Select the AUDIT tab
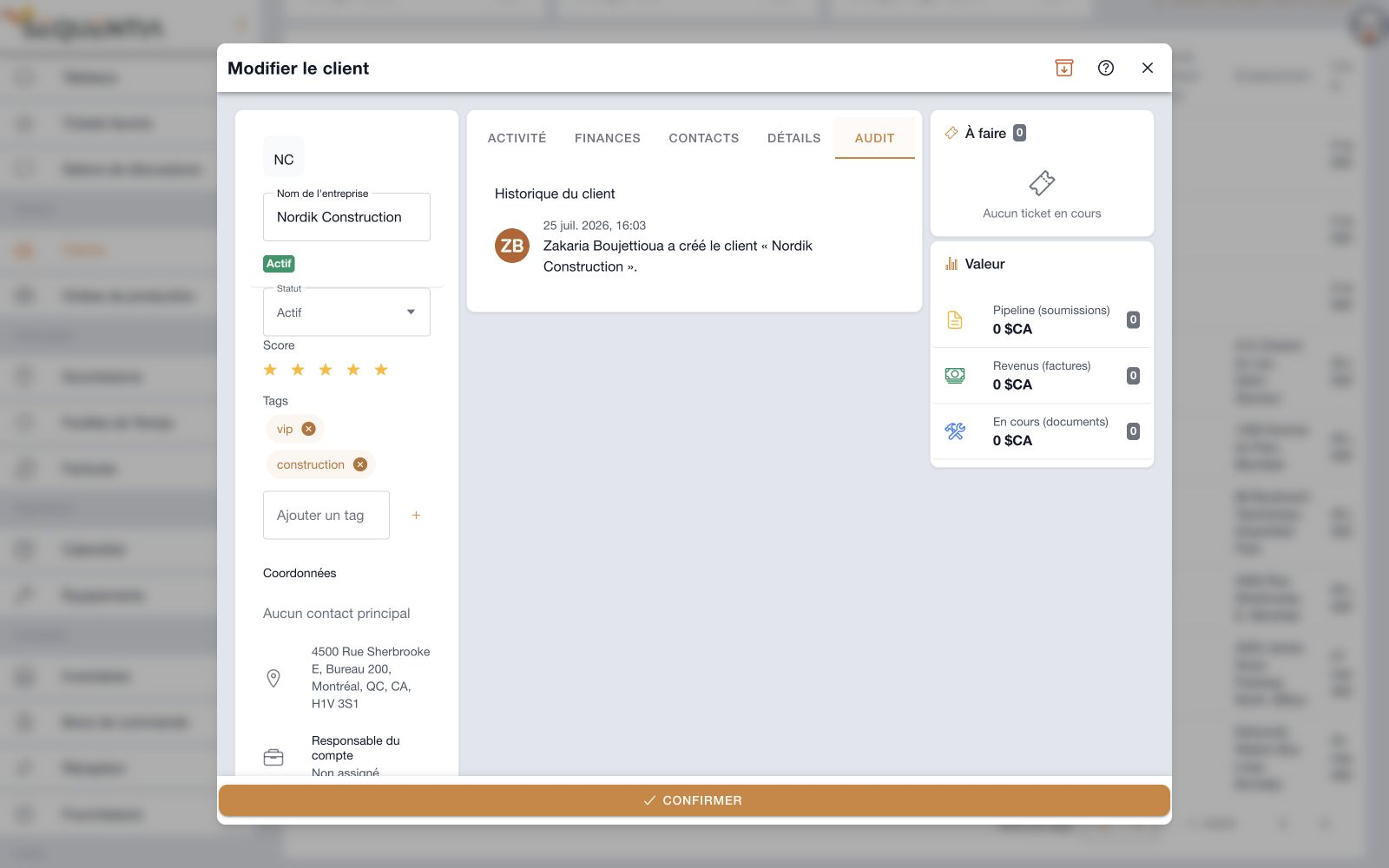 [x=874, y=138]
